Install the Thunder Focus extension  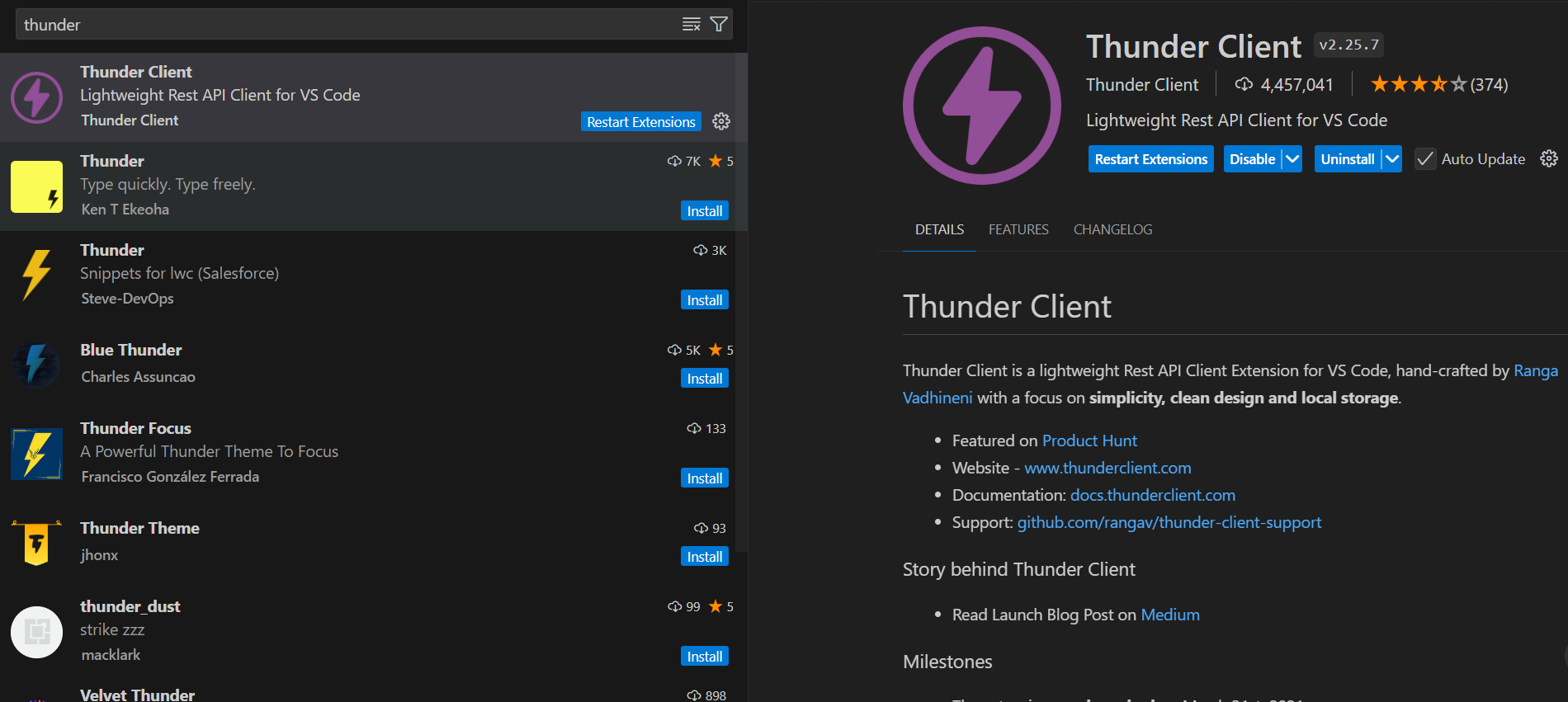(705, 478)
